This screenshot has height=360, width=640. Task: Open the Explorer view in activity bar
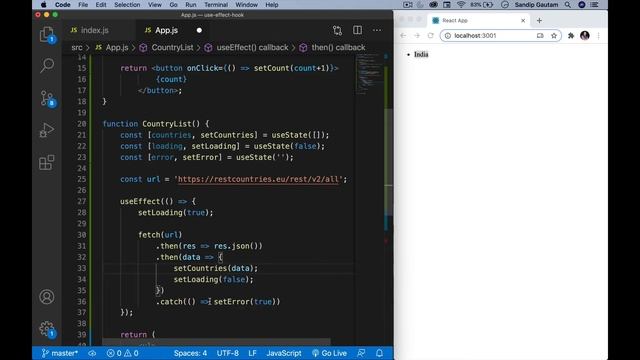[x=47, y=35]
